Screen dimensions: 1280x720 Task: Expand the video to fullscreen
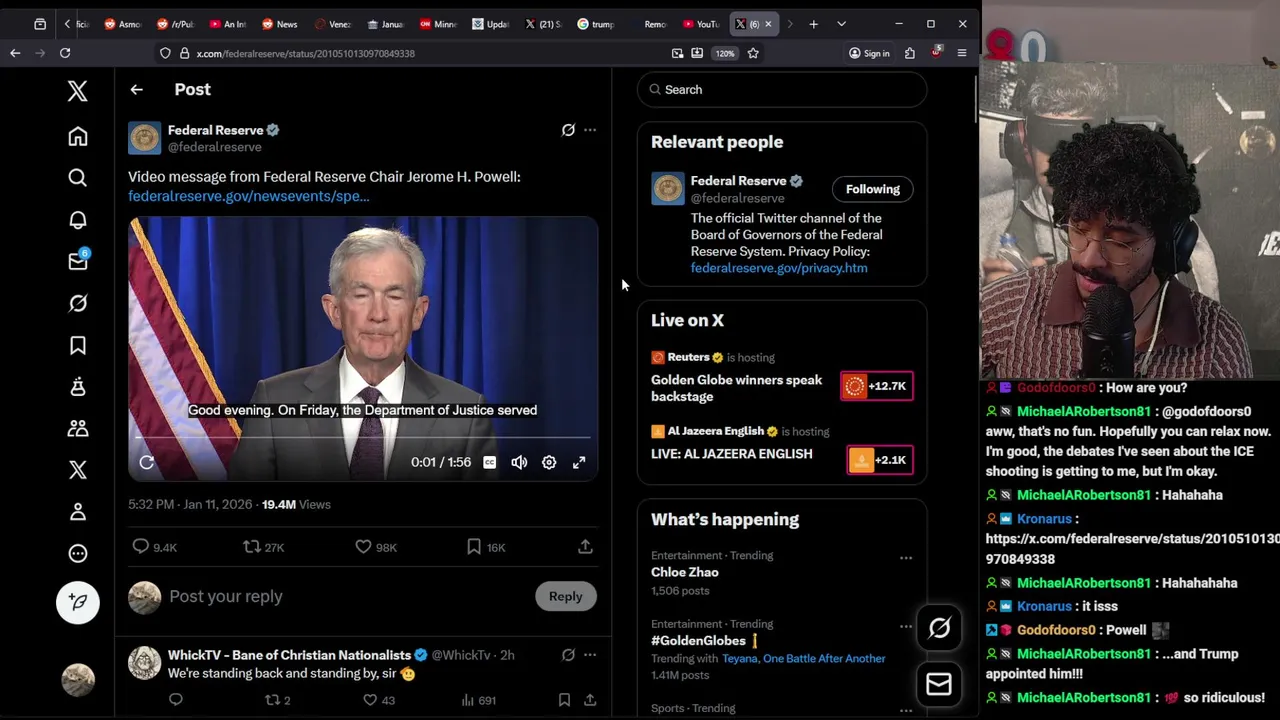tap(579, 462)
